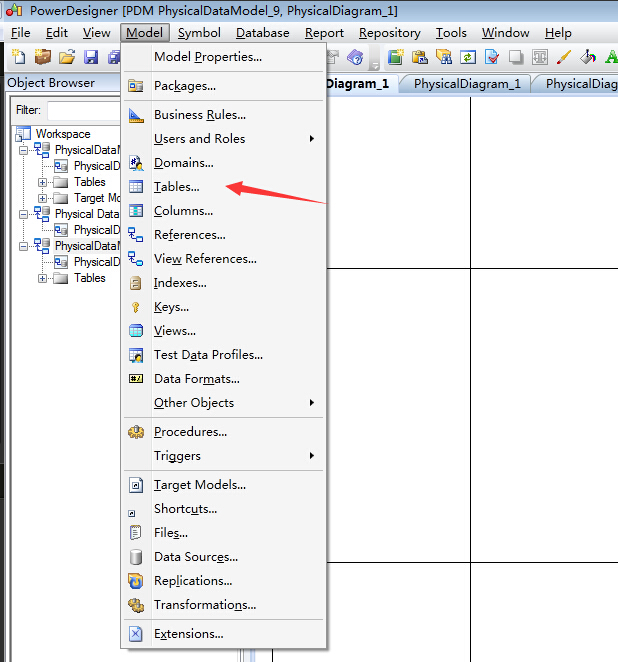The height and width of the screenshot is (662, 618).
Task: Click the Packages menu icon
Action: coord(136,86)
